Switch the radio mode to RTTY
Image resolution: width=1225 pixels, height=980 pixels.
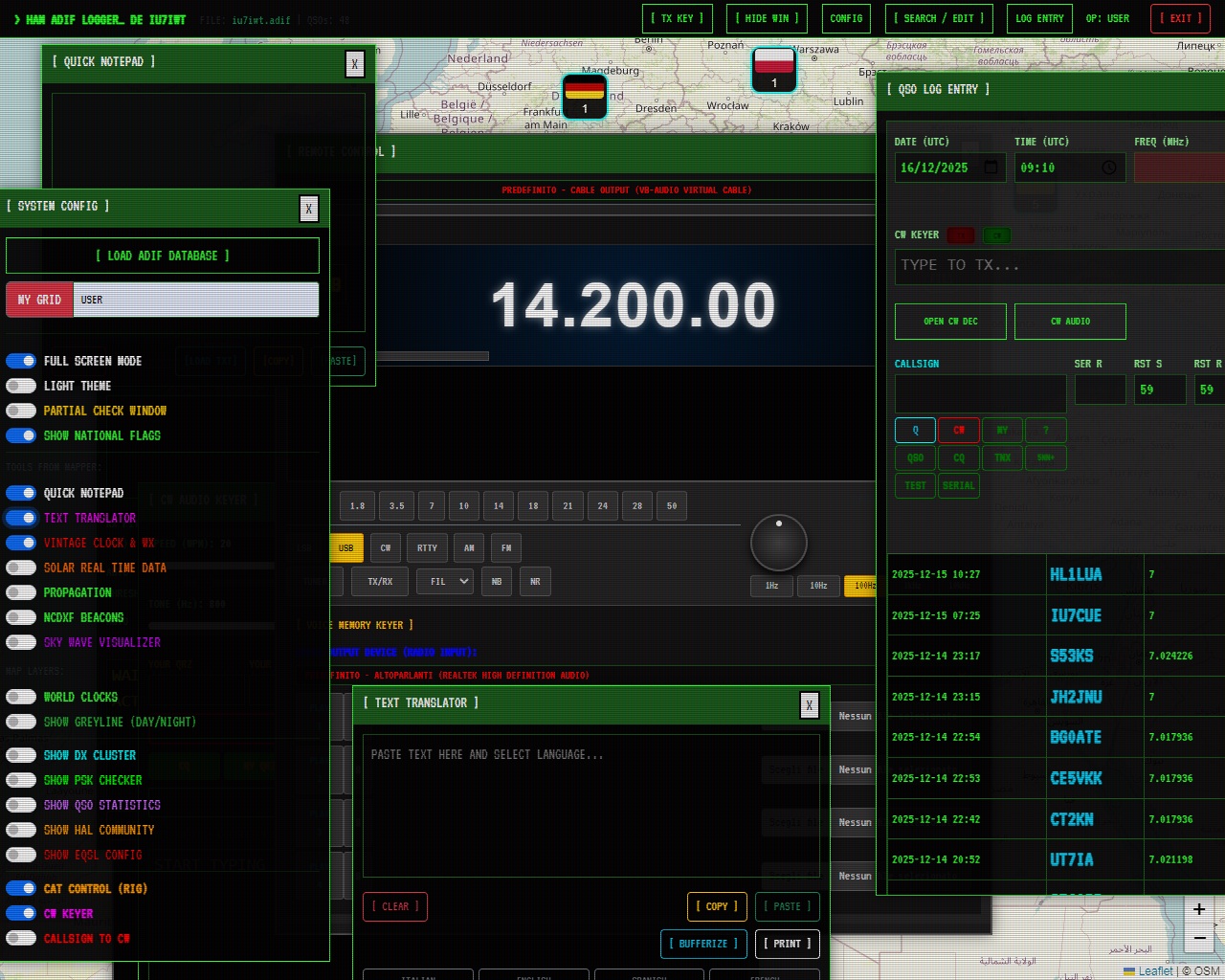(x=427, y=548)
